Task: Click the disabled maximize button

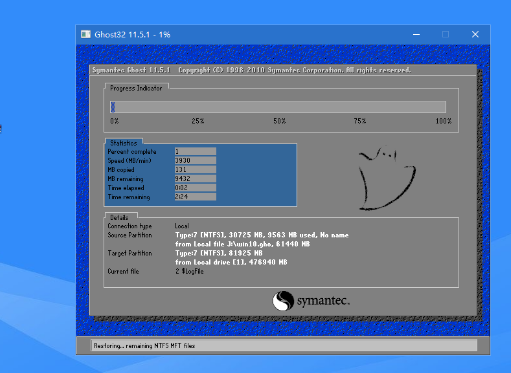Action: (445, 34)
